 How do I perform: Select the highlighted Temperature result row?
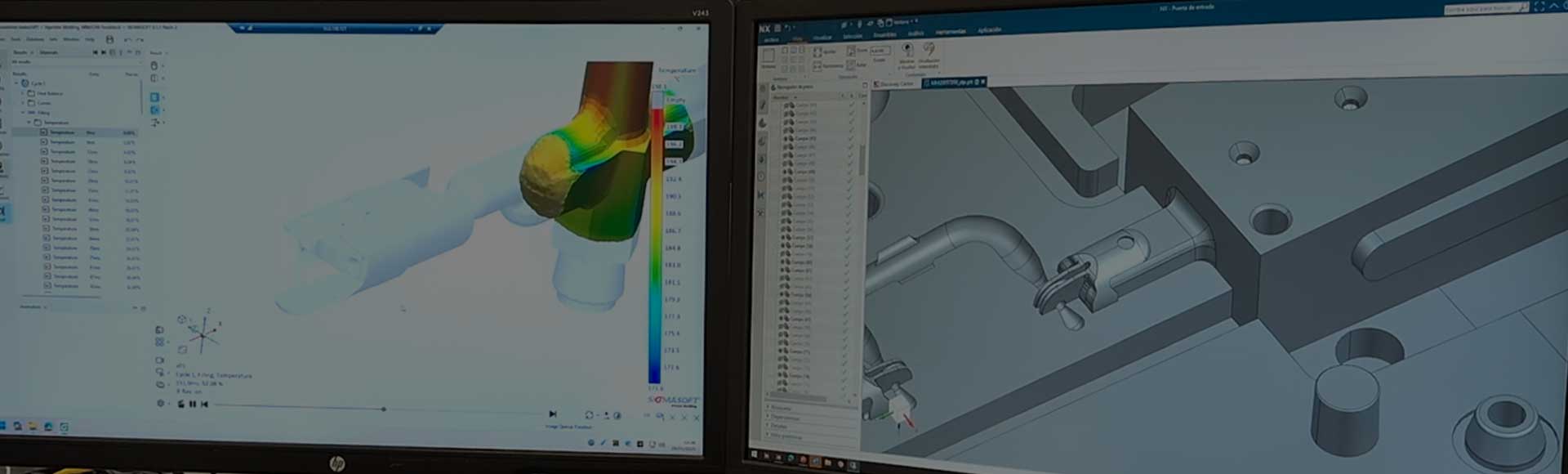75,132
